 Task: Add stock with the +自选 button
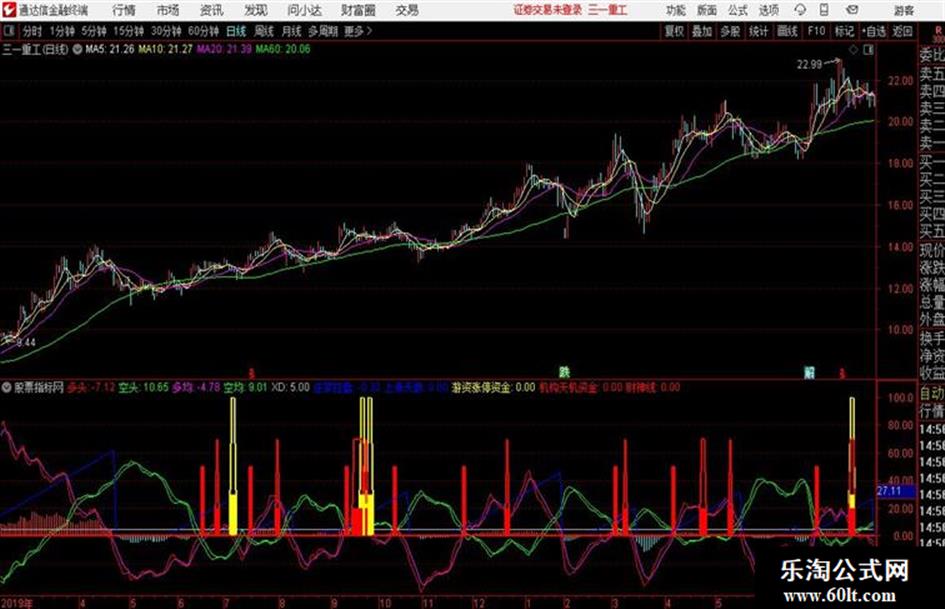click(x=873, y=31)
